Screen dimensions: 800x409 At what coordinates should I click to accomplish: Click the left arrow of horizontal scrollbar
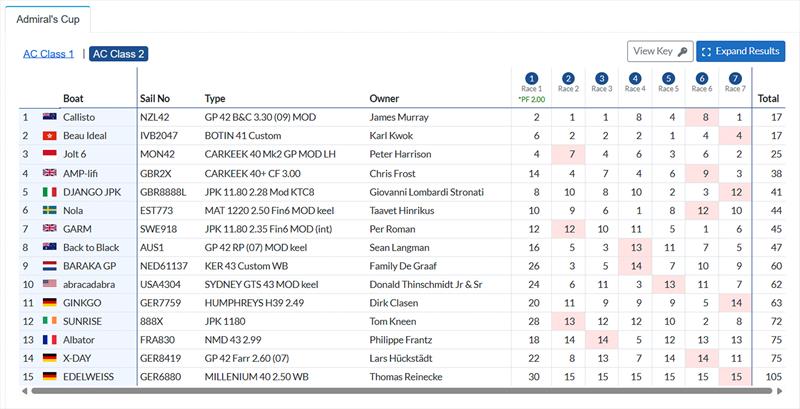pos(24,391)
